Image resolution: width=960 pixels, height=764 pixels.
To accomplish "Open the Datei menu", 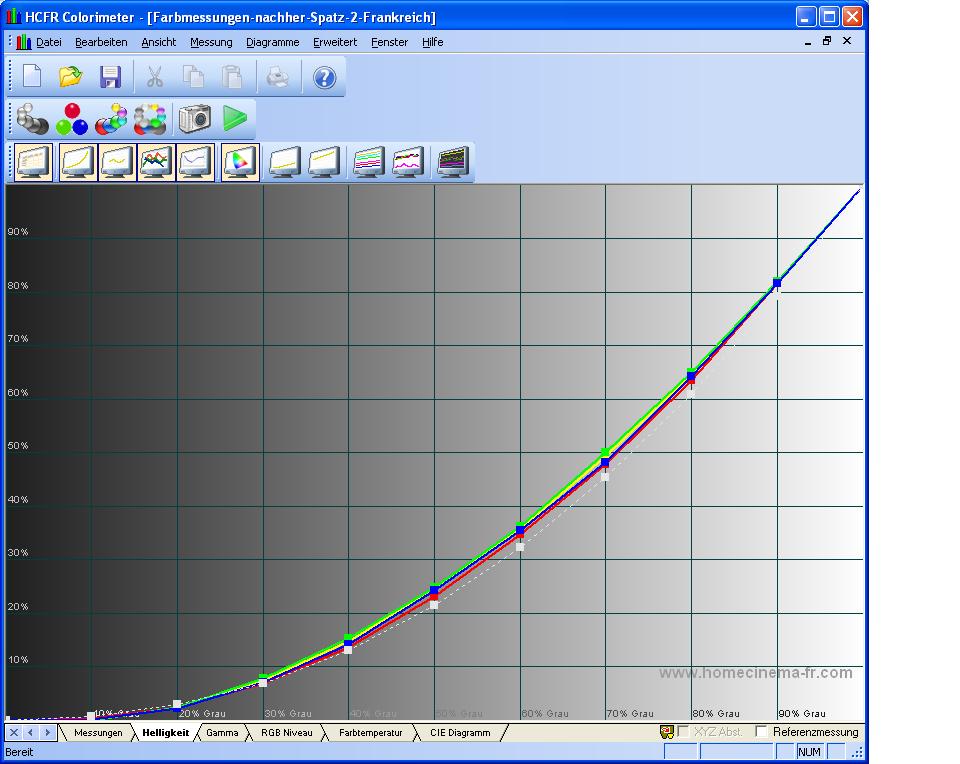I will (x=49, y=42).
